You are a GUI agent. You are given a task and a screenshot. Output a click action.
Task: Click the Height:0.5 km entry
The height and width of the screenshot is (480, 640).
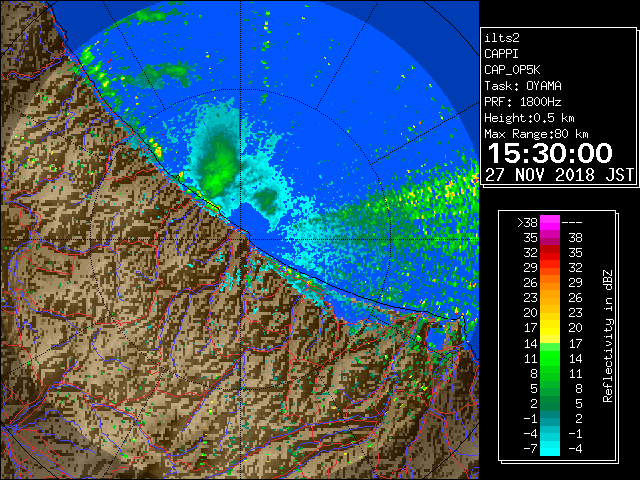(529, 118)
